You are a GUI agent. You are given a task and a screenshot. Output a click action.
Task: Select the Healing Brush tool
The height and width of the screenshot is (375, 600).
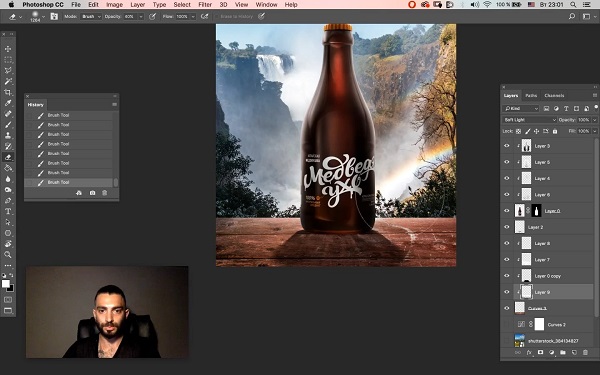click(8, 114)
